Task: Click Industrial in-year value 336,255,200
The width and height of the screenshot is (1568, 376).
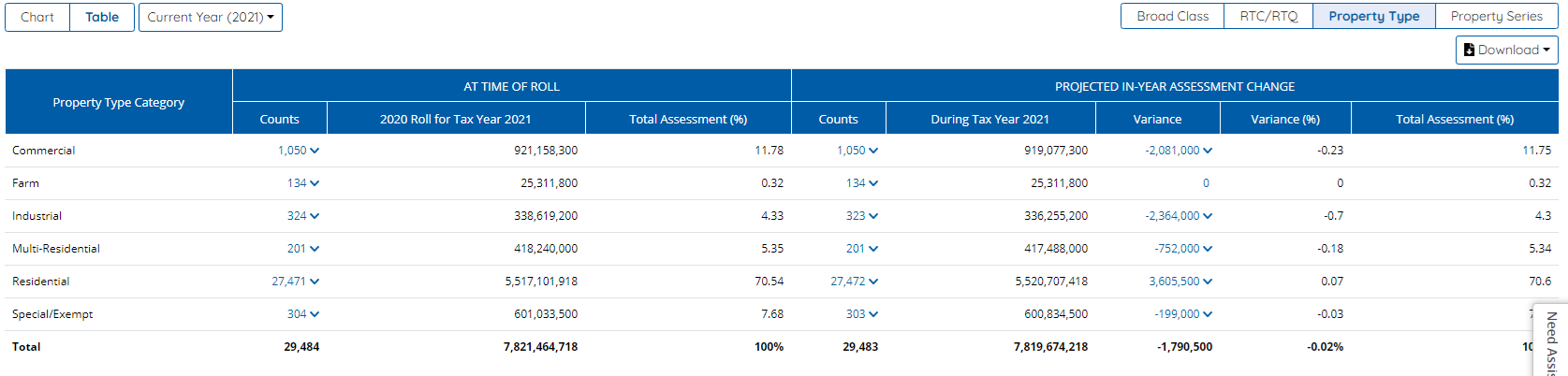Action: [1056, 216]
